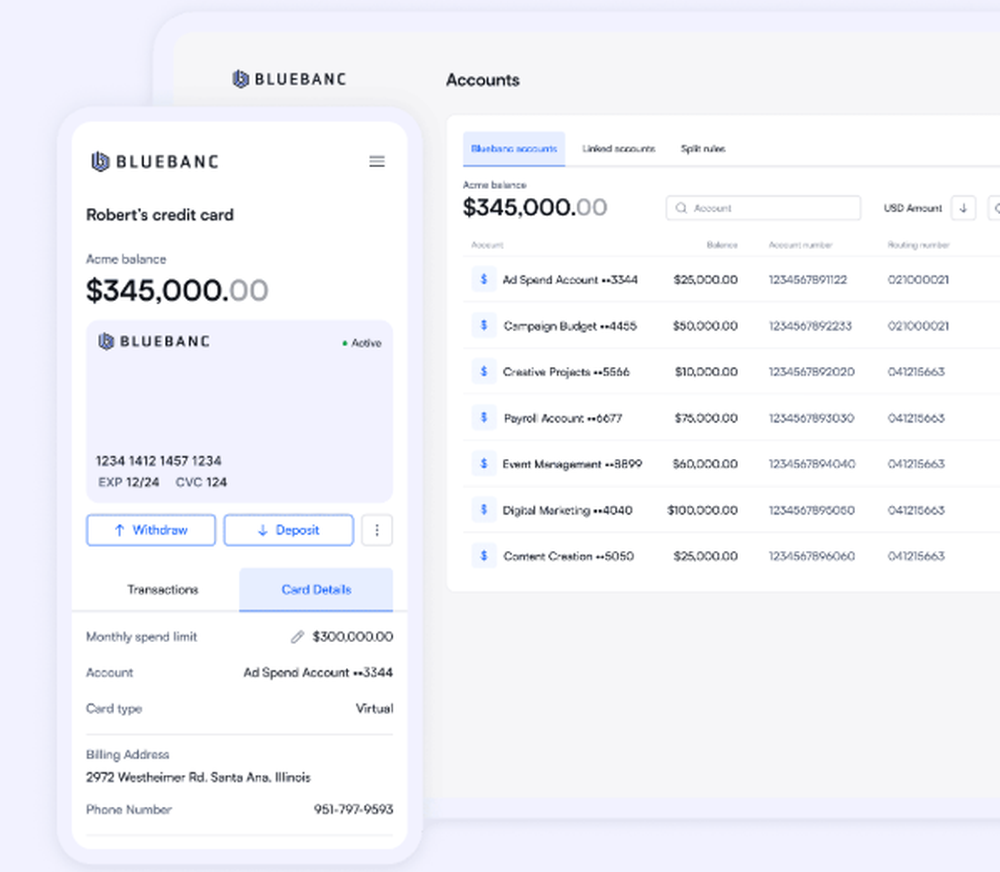Click the EXP 12/24 expiry text
The image size is (1000, 872).
coord(128,482)
